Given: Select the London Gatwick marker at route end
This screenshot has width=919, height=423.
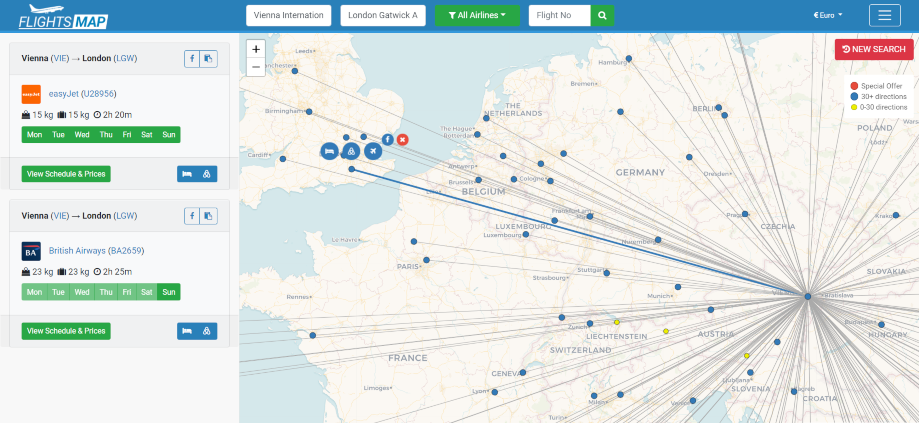Looking at the screenshot, I should (352, 169).
